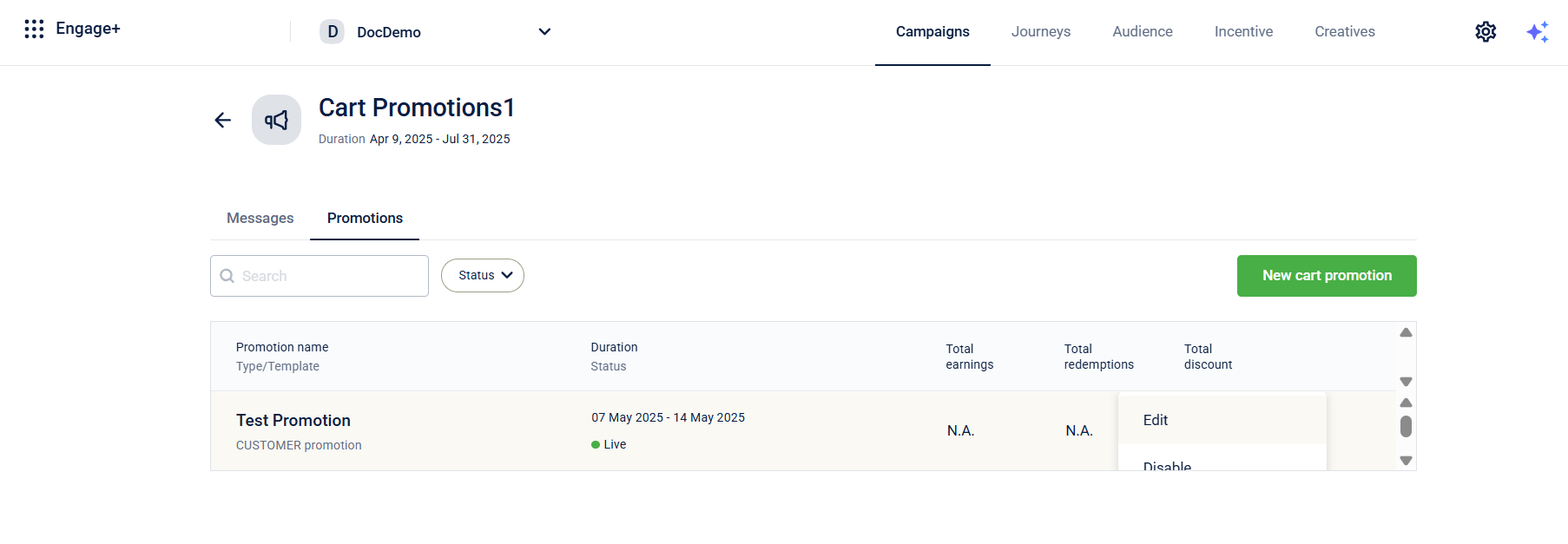Click the magnifier icon in search box
Screen dimensions: 1568x544
[227, 276]
